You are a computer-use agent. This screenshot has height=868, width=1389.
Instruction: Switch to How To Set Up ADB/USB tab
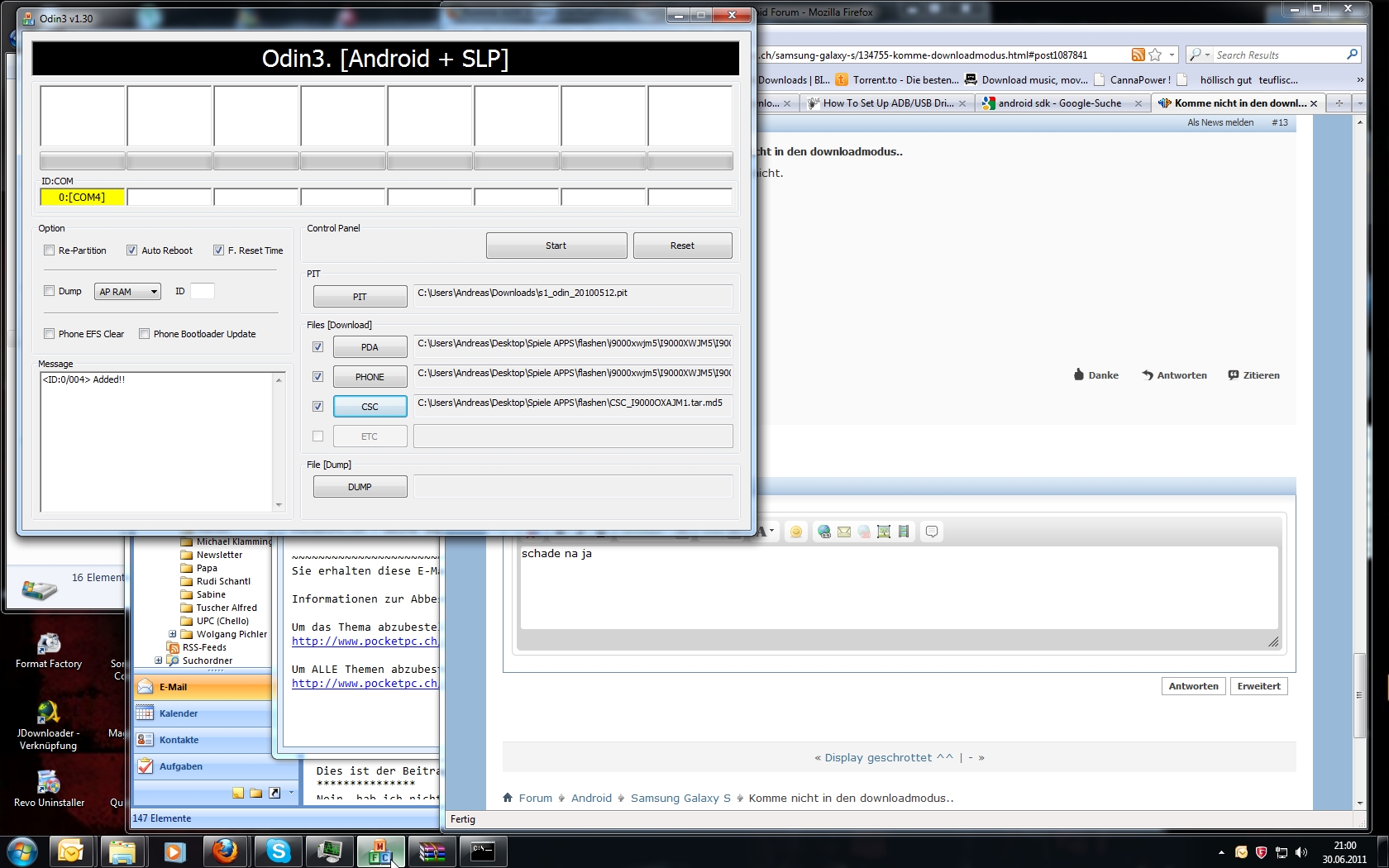(887, 103)
